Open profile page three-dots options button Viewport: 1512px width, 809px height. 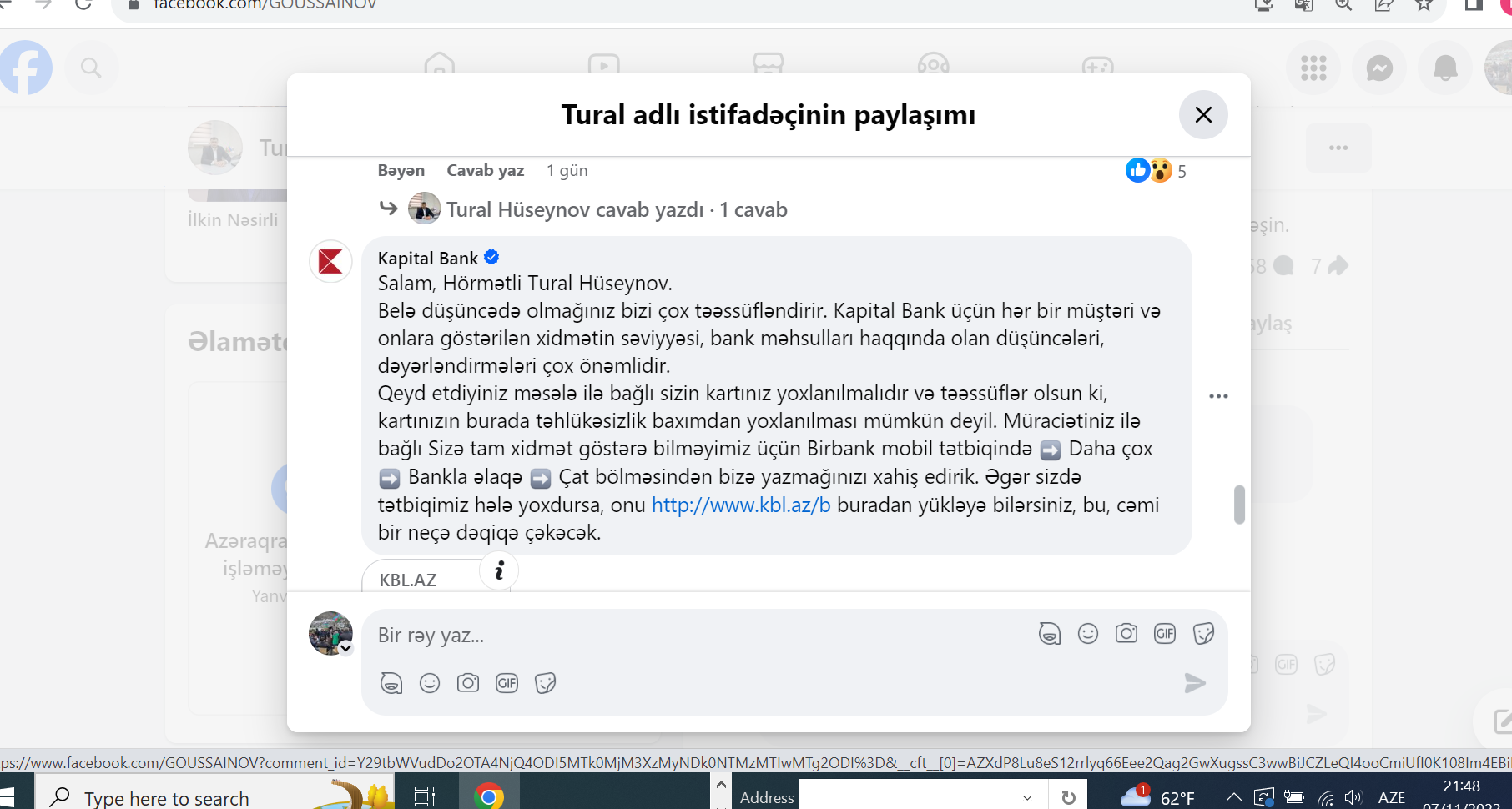1338,148
